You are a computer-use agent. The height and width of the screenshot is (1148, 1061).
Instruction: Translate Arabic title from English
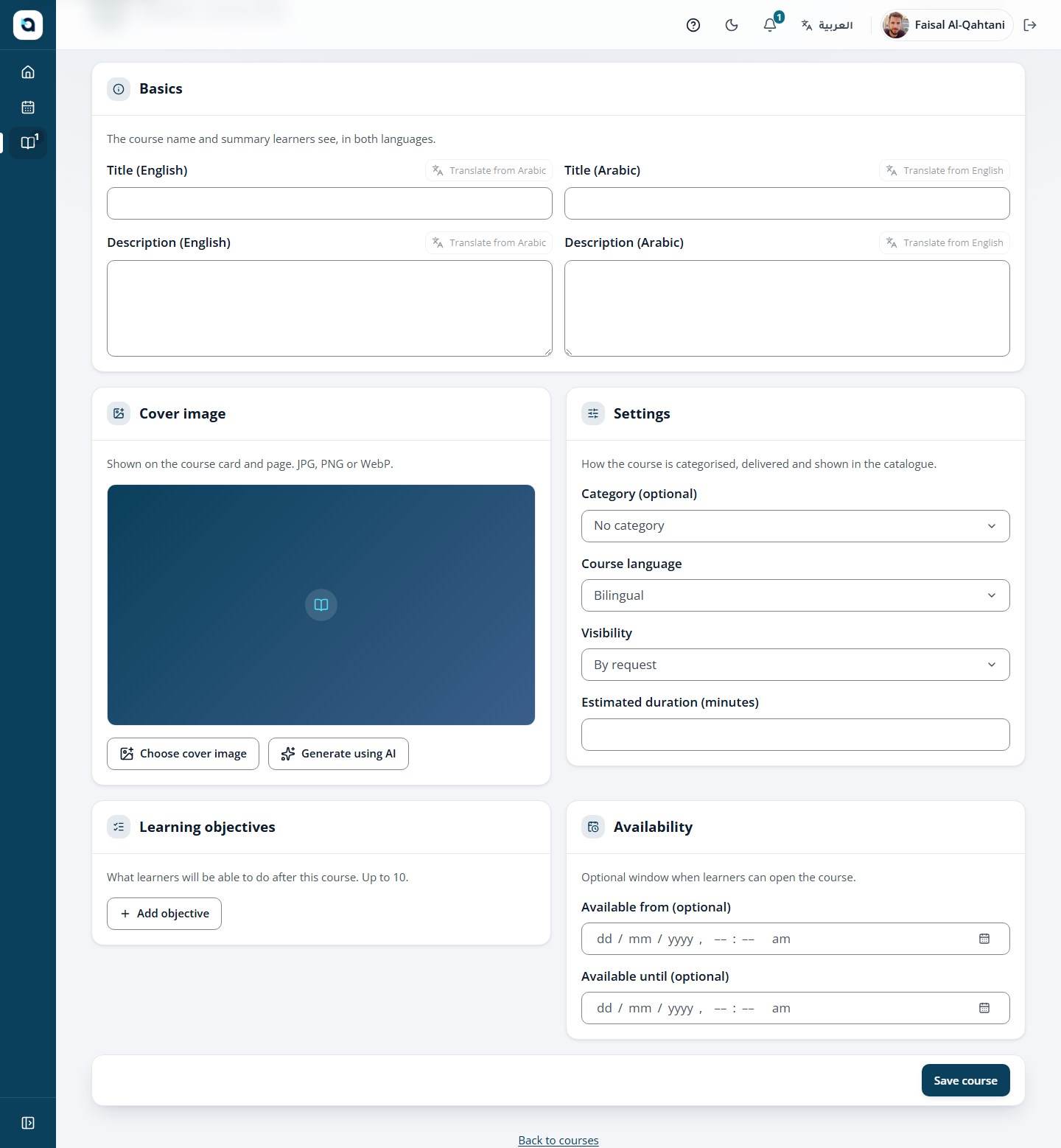coord(945,170)
